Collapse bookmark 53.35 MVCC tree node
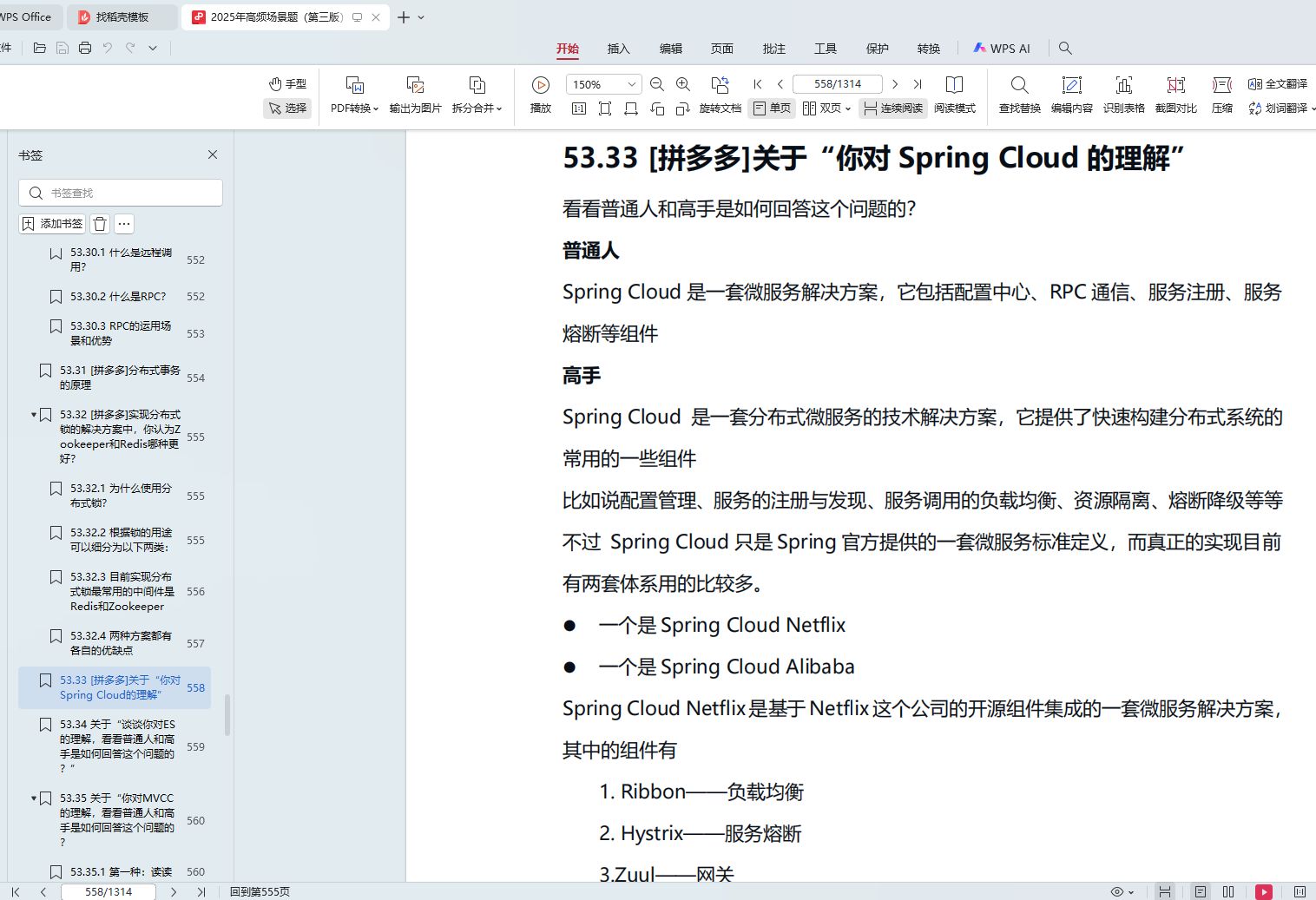Image resolution: width=1316 pixels, height=900 pixels. [34, 798]
